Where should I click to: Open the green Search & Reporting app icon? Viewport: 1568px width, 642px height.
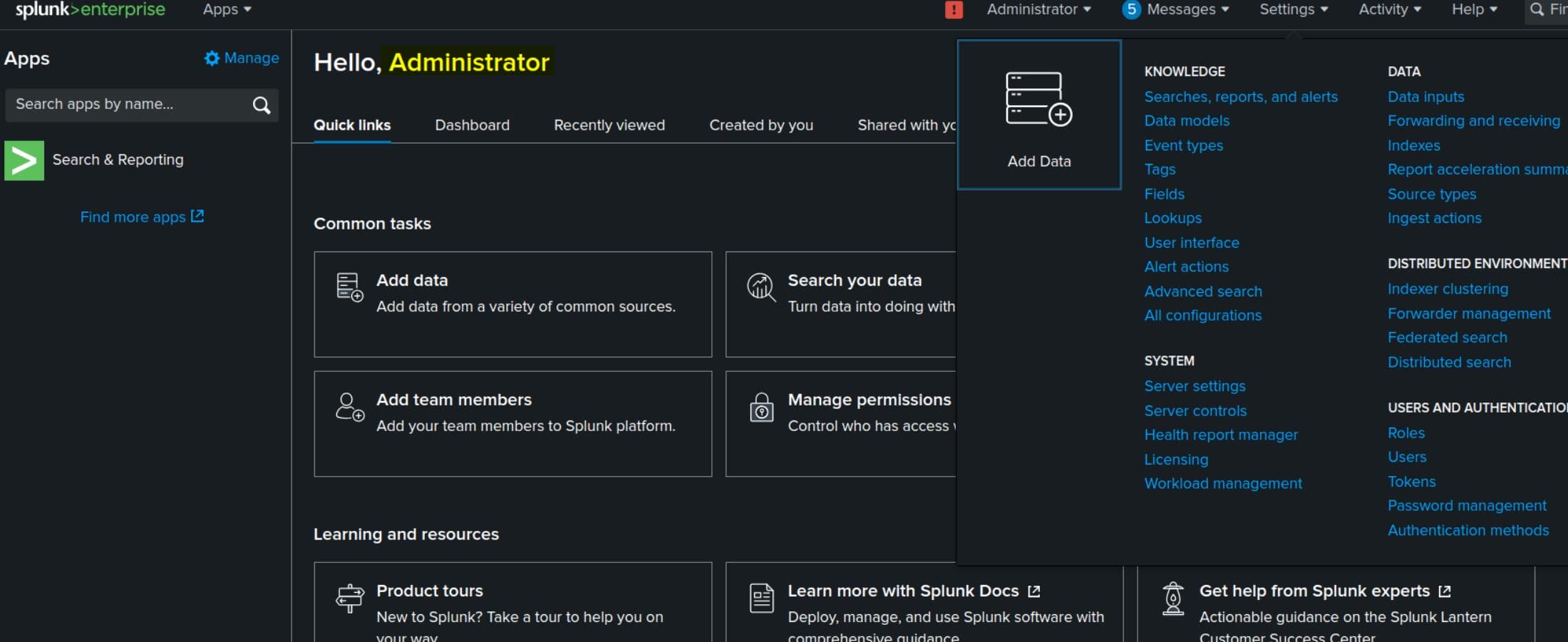(x=24, y=160)
